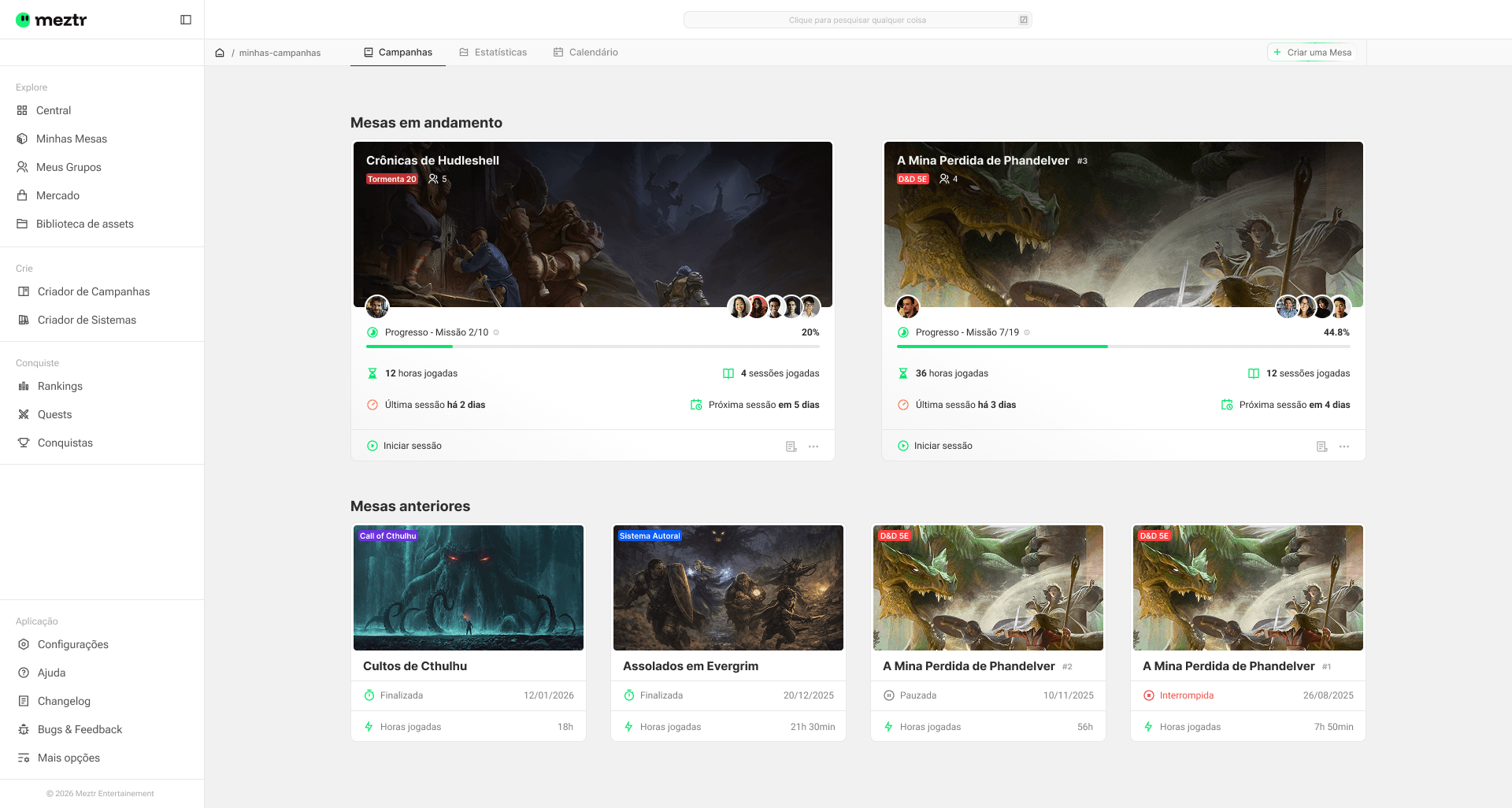Switch to the Estatísticas tab
This screenshot has width=1512, height=808.
(x=493, y=53)
